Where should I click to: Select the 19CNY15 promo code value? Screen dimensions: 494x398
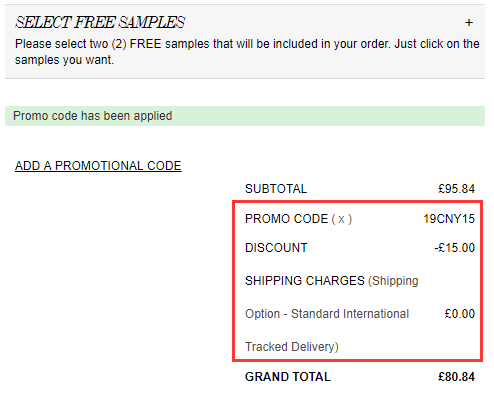[x=449, y=219]
